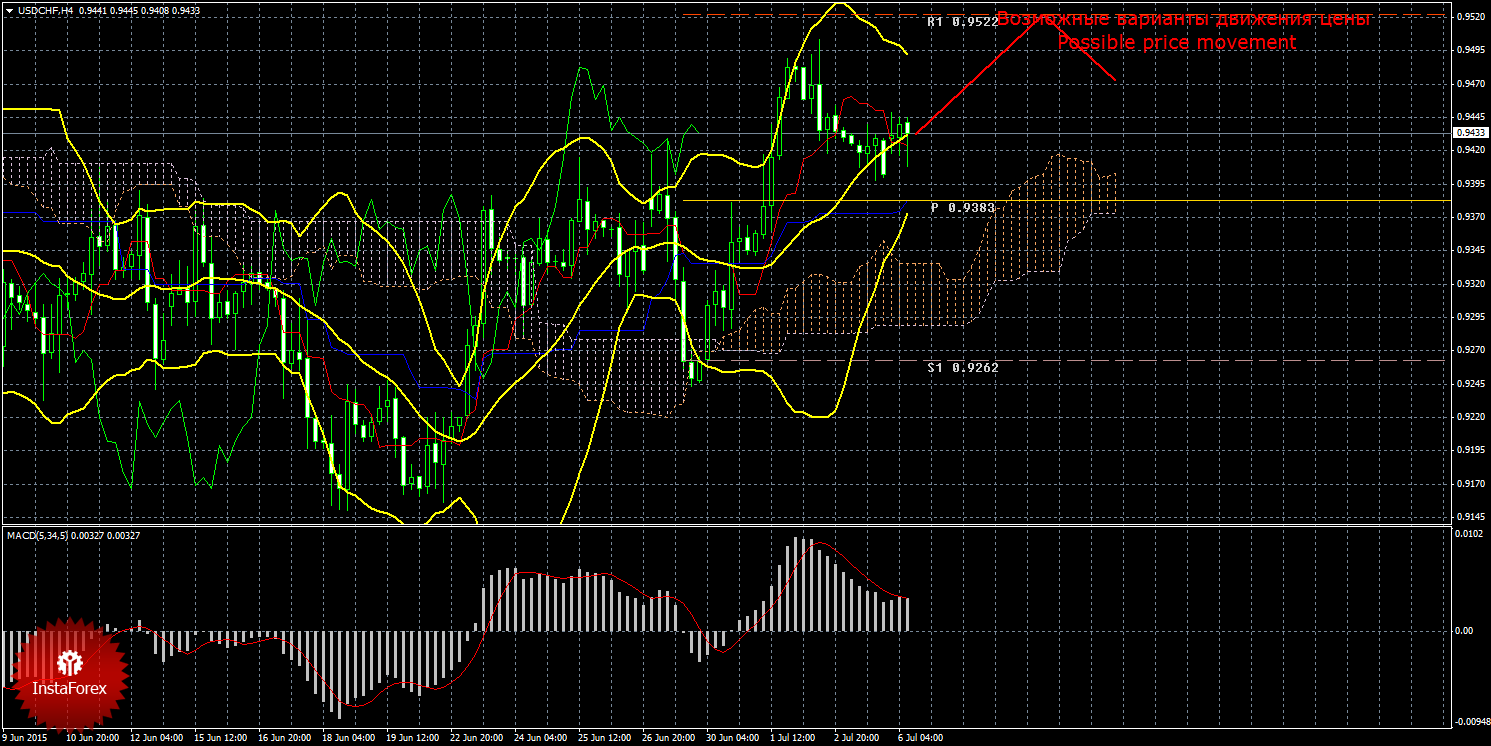Select the R1 0.9522 resistance label
This screenshot has height=746, width=1491.
(961, 21)
